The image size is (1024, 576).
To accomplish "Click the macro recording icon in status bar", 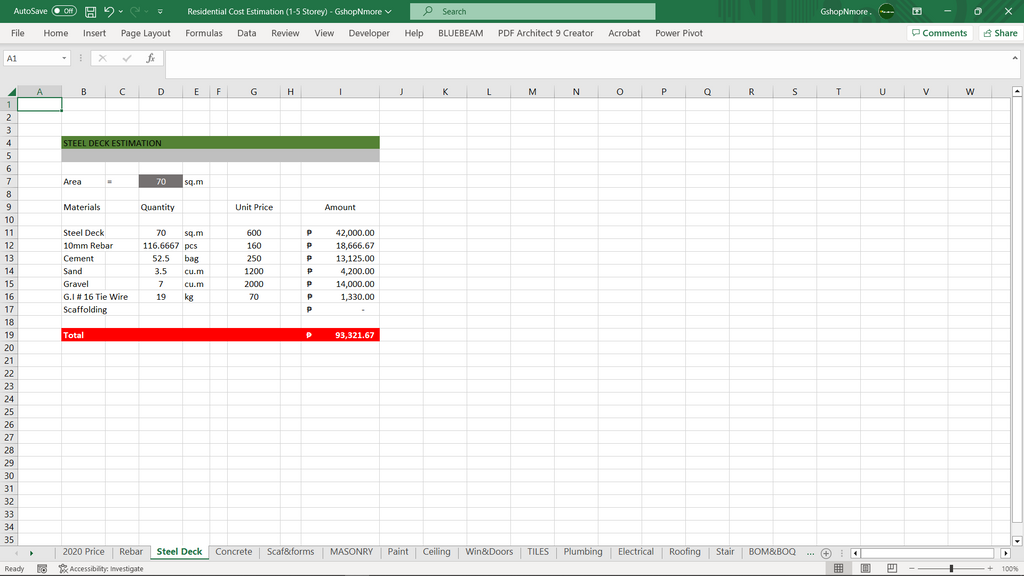I will point(42,569).
